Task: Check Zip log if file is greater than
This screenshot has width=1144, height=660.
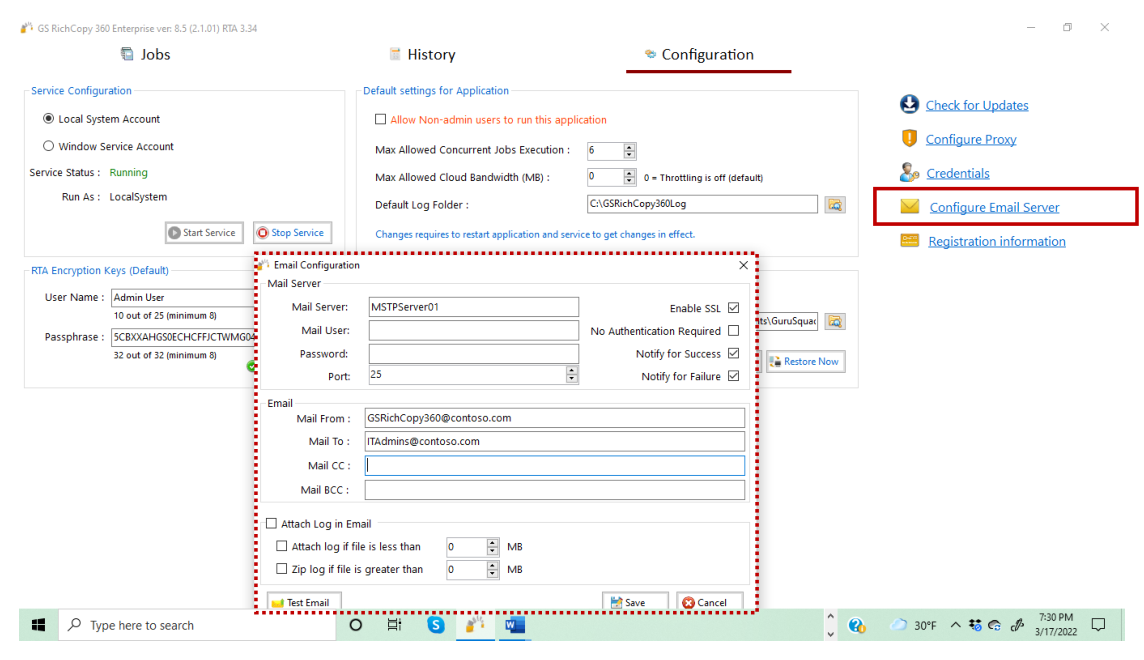Action: coord(282,569)
